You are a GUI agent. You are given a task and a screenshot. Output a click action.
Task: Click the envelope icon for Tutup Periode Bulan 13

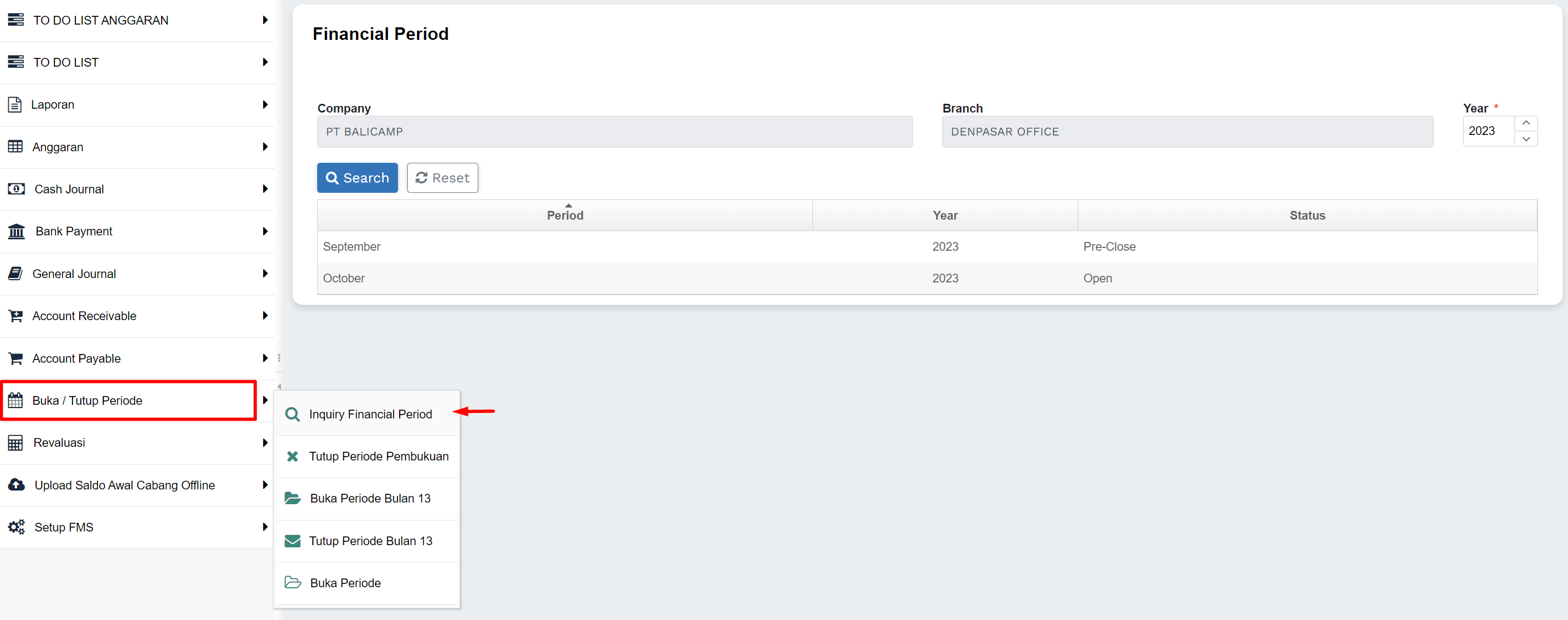(x=292, y=541)
